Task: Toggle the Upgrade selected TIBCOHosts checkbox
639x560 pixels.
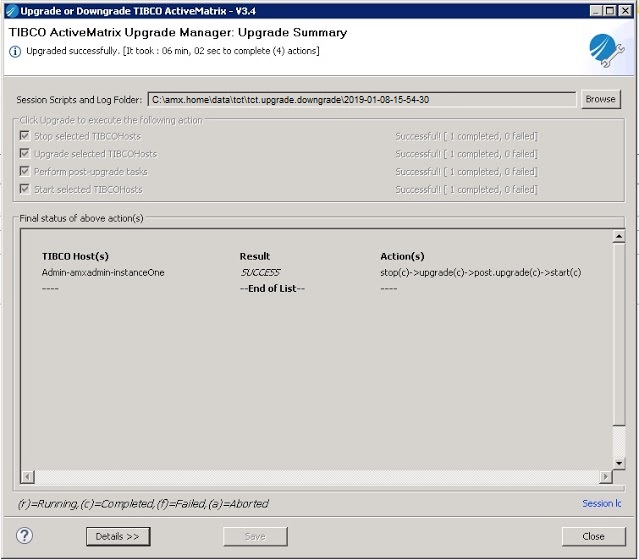Action: click(24, 153)
